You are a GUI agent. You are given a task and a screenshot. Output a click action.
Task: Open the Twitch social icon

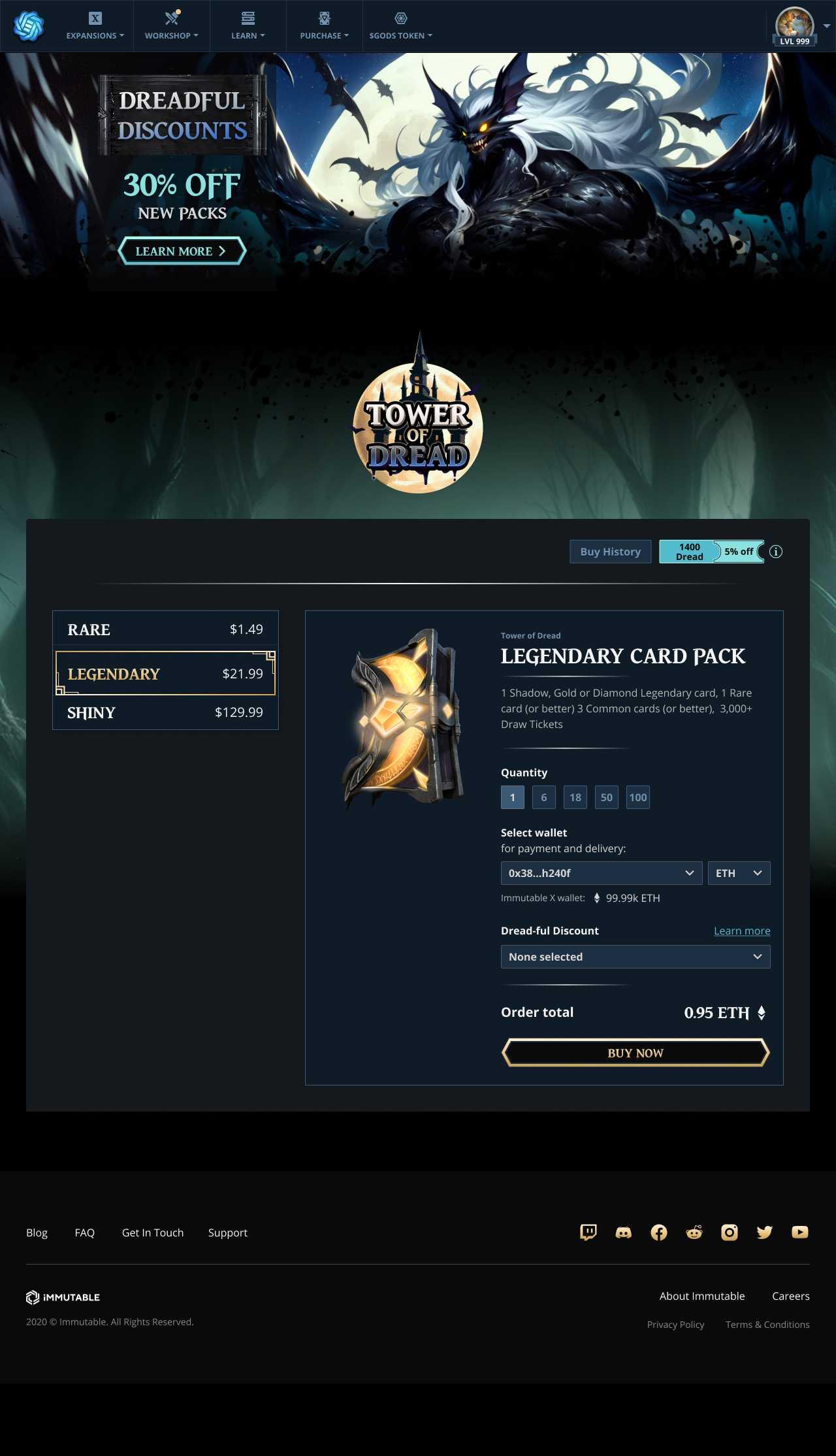tap(588, 1233)
